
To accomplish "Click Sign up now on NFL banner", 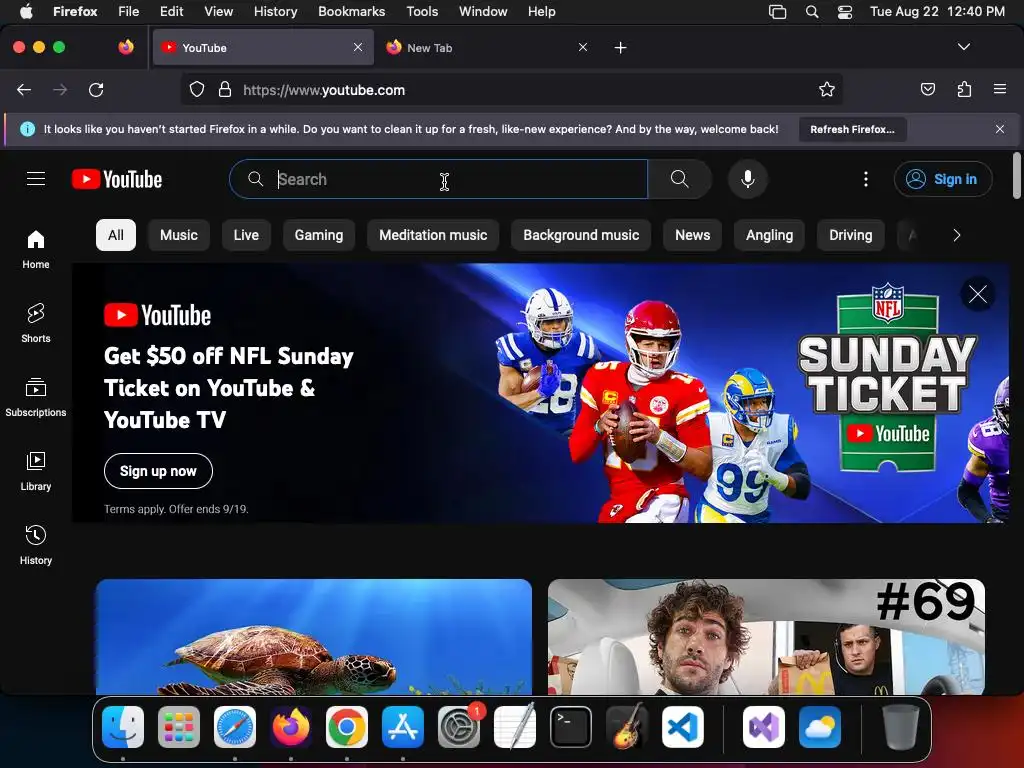I will 158,471.
